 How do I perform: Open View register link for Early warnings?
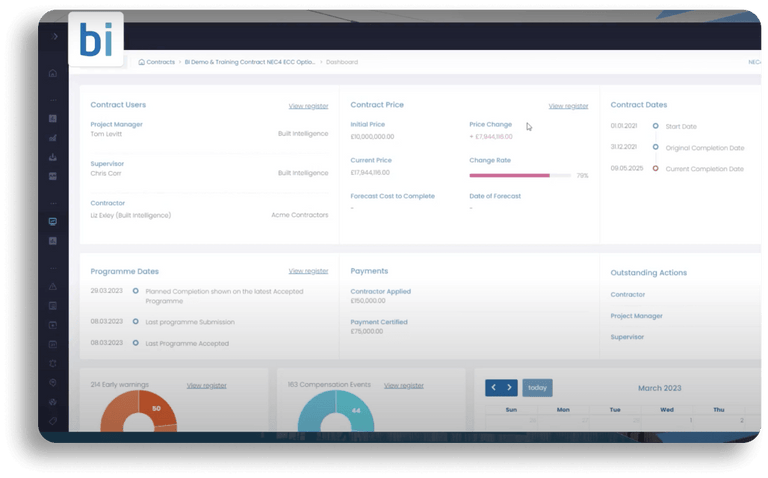click(x=207, y=385)
